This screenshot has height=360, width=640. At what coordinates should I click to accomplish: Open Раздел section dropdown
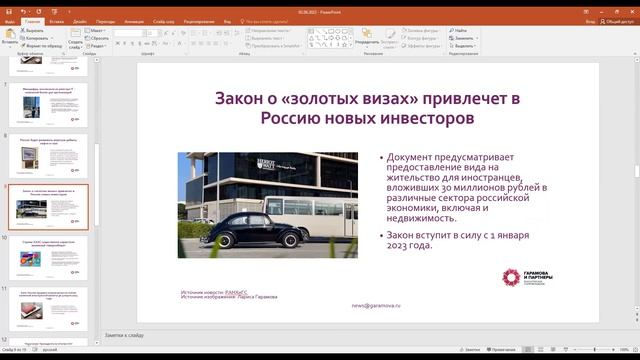96,46
